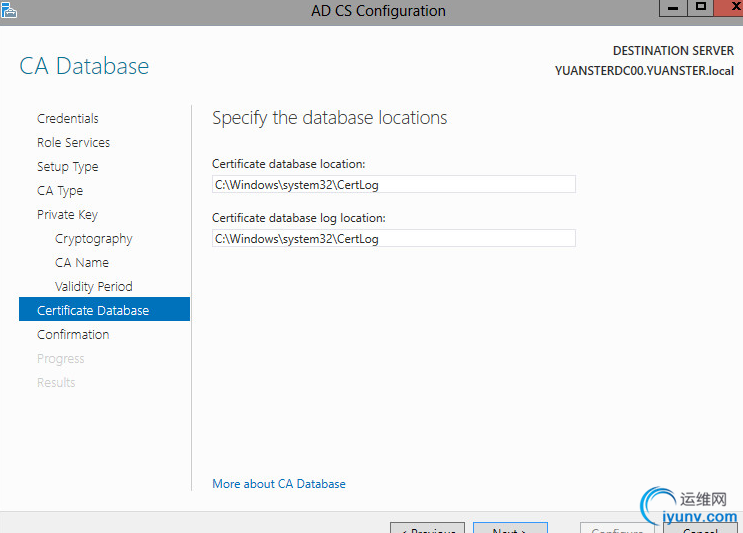
Task: Navigate to the CA Name sub-step
Action: 81,263
